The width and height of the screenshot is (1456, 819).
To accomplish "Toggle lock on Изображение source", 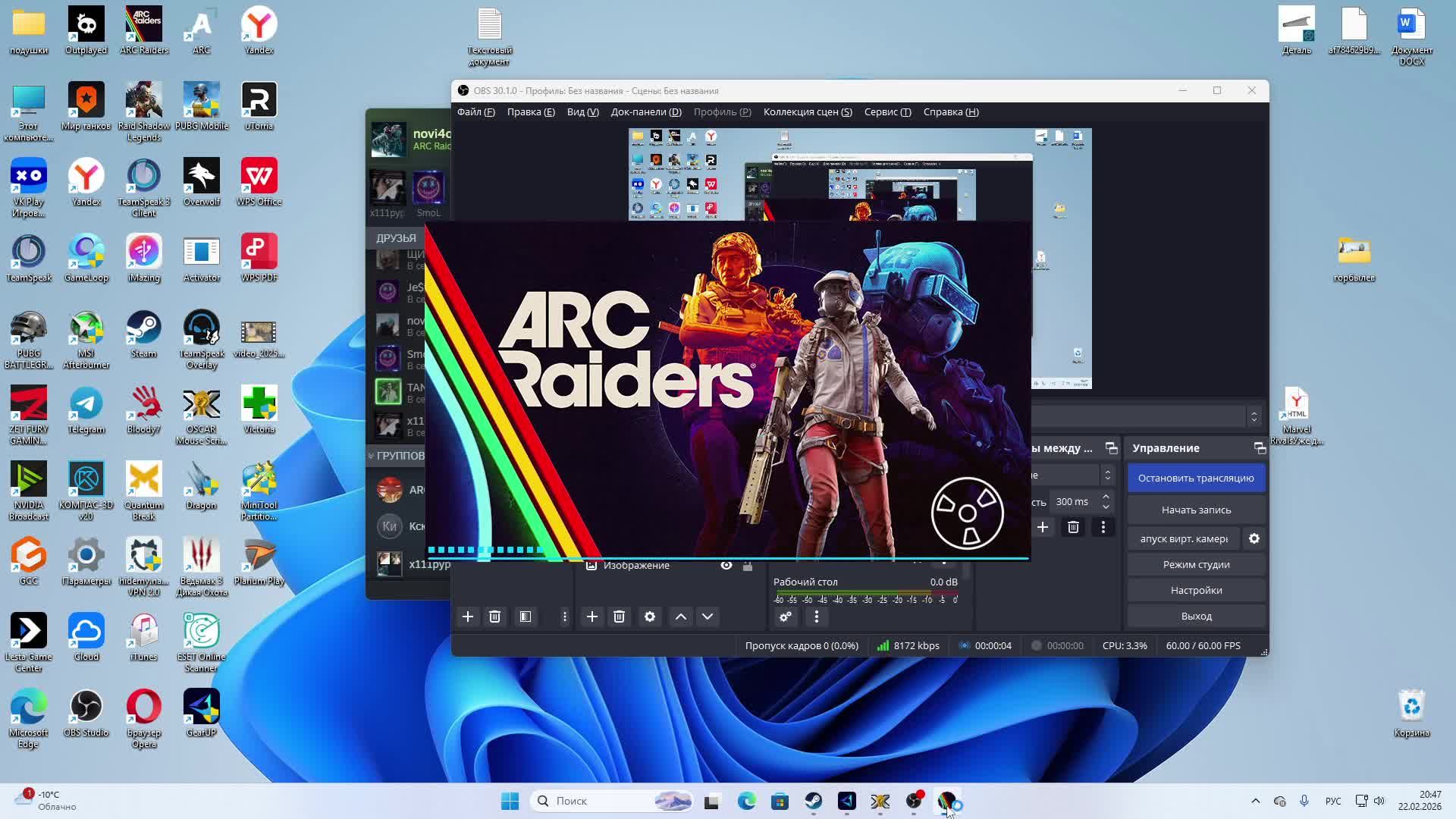I will (x=748, y=566).
